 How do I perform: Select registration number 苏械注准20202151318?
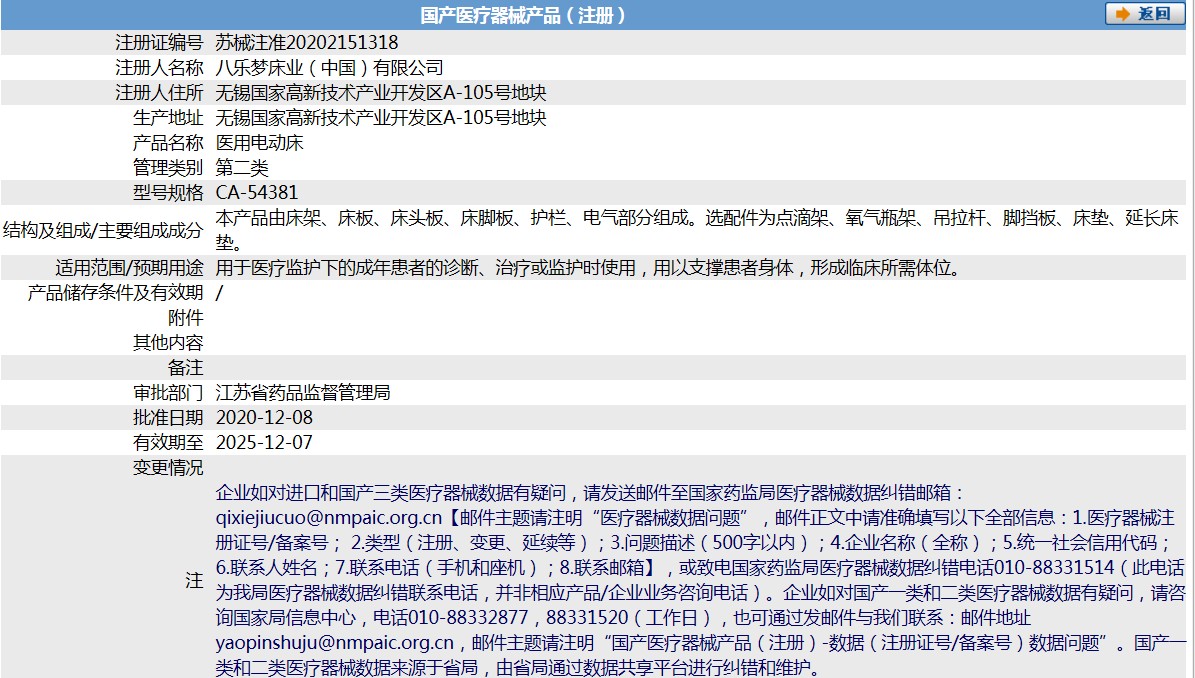click(x=307, y=43)
